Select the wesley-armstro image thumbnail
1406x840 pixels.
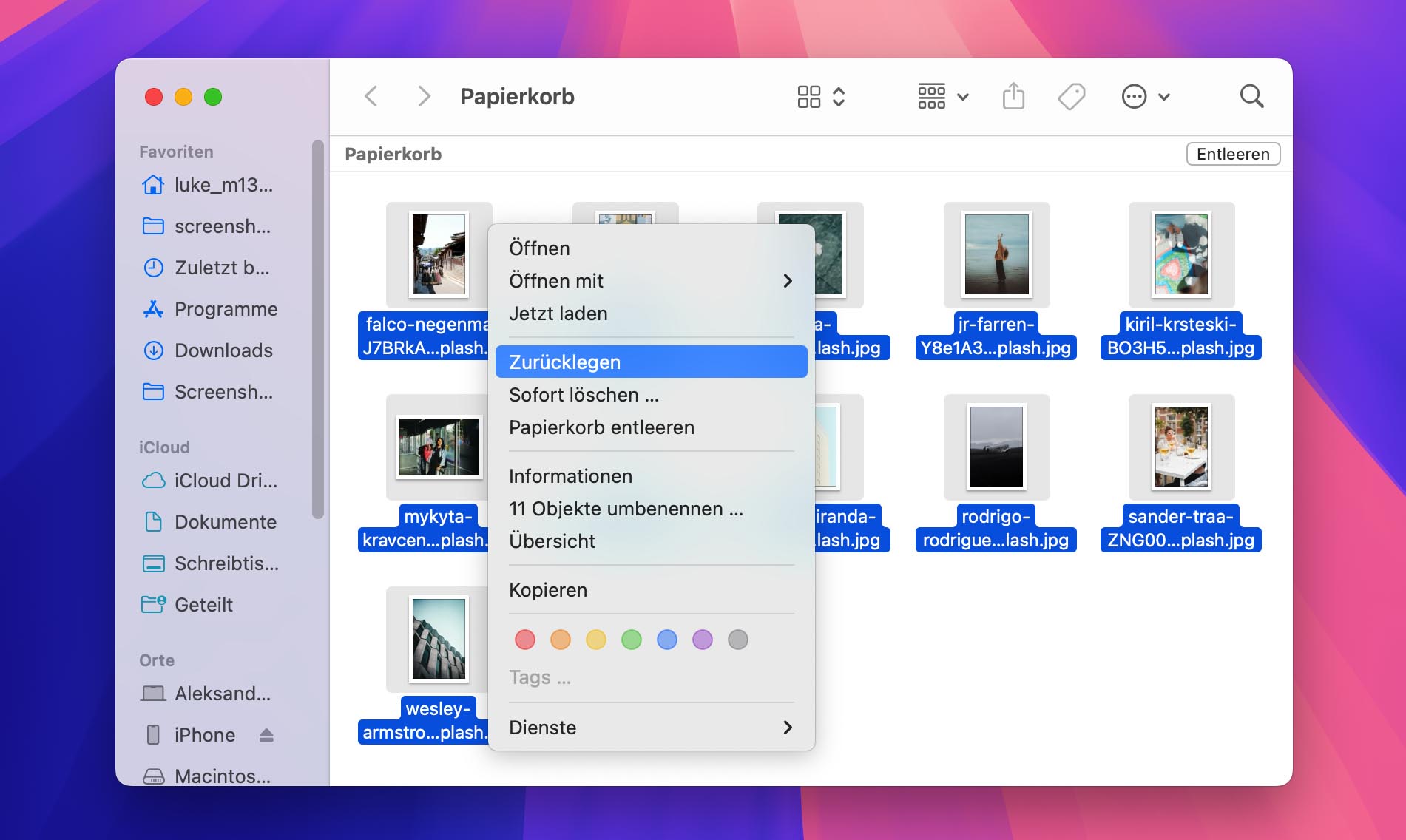coord(439,639)
